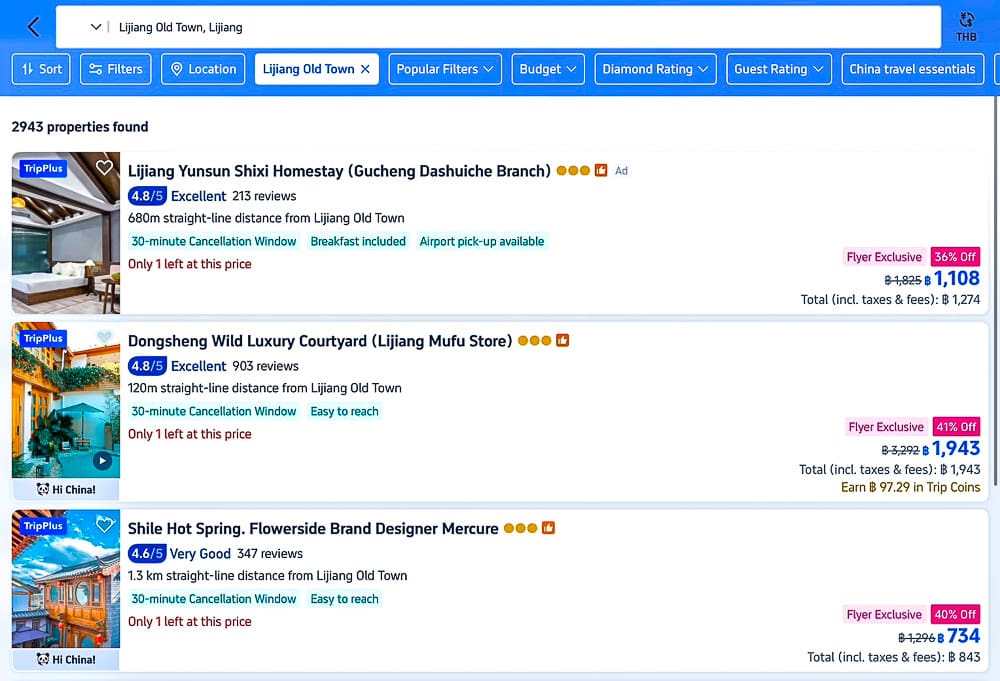Open the Guest Rating dropdown
1000x681 pixels.
pos(779,69)
